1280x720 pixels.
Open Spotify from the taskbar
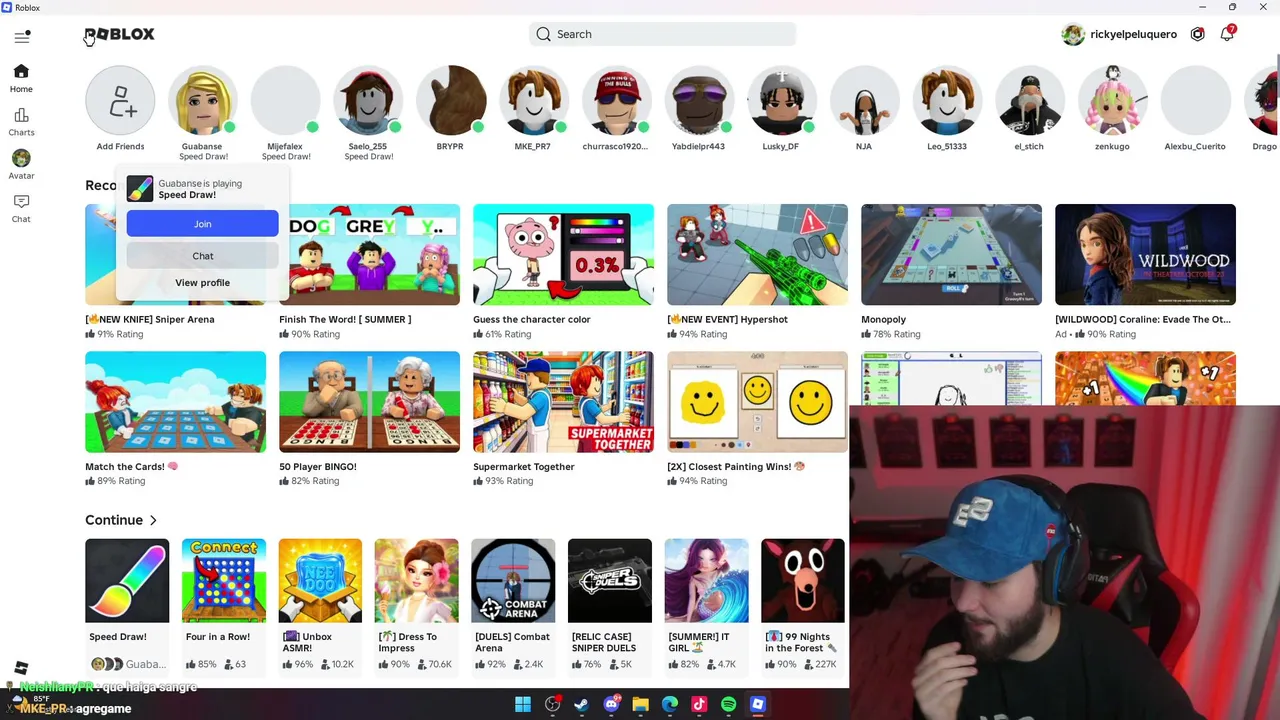coord(728,705)
